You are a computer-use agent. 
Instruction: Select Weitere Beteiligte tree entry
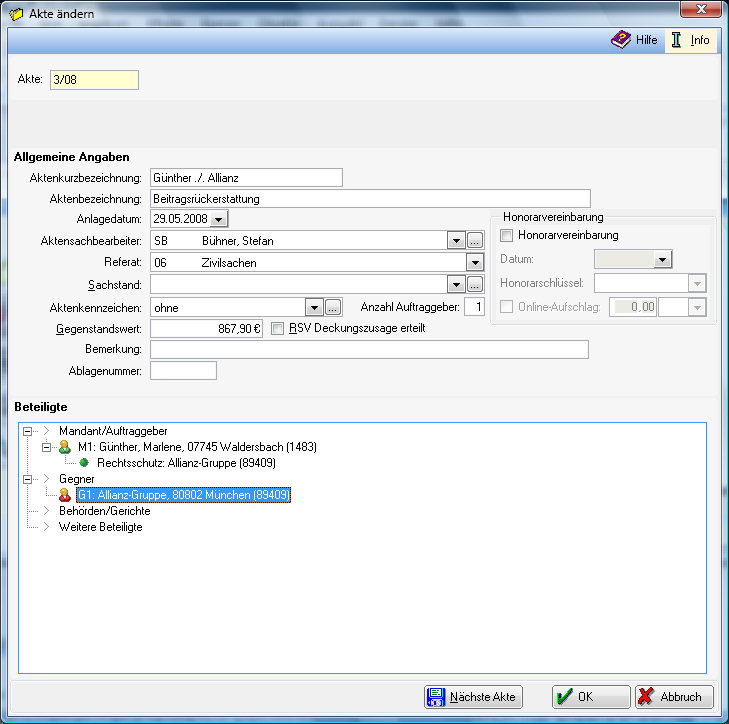[x=100, y=527]
